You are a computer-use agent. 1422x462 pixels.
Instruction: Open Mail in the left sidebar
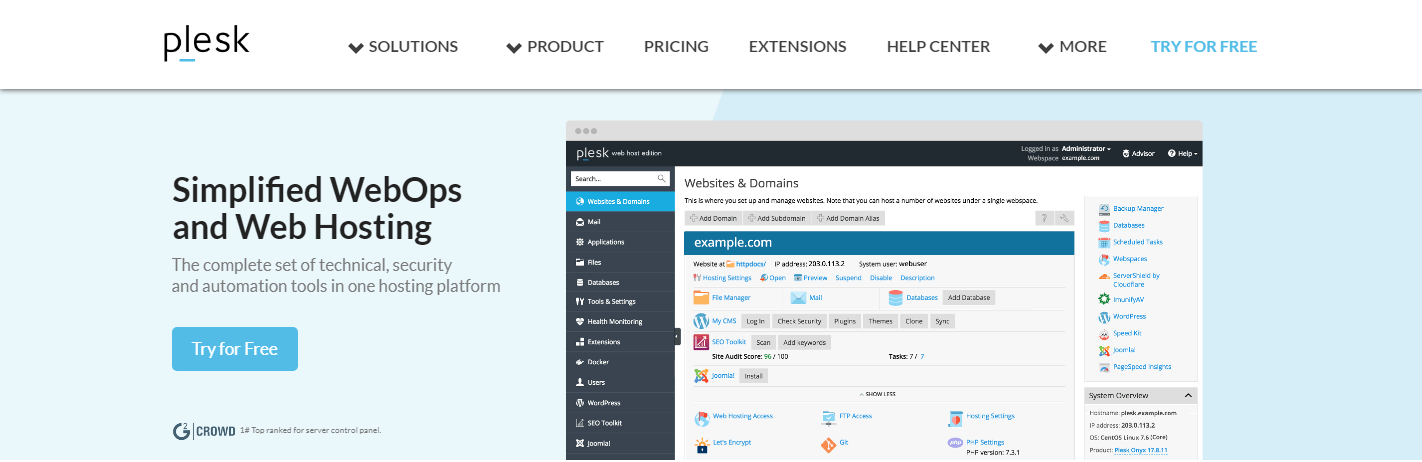click(620, 221)
